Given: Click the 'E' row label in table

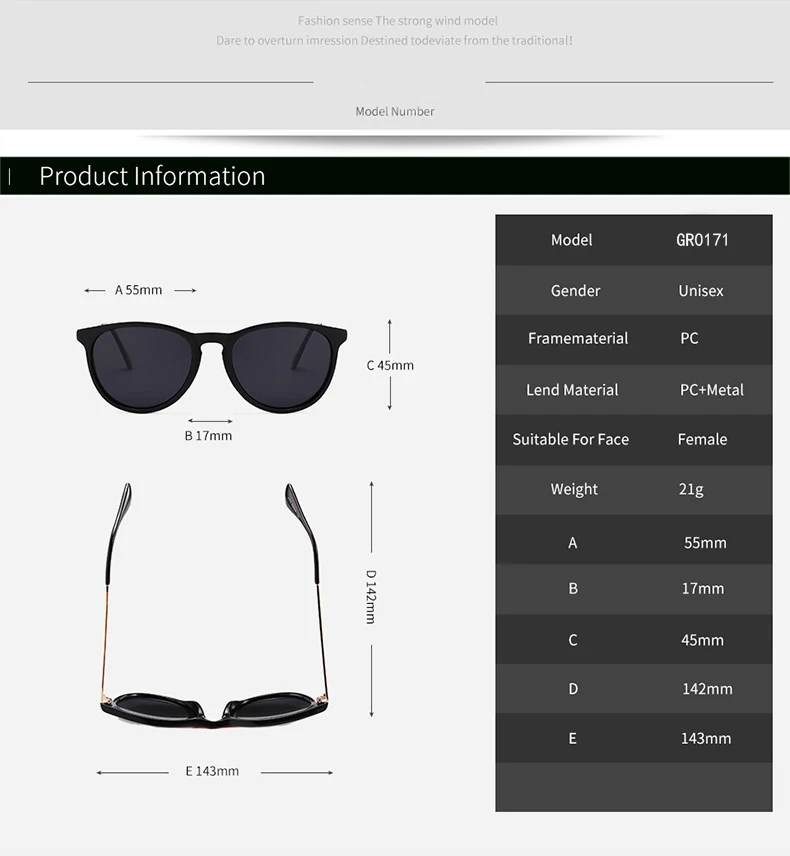Looking at the screenshot, I should [x=572, y=739].
